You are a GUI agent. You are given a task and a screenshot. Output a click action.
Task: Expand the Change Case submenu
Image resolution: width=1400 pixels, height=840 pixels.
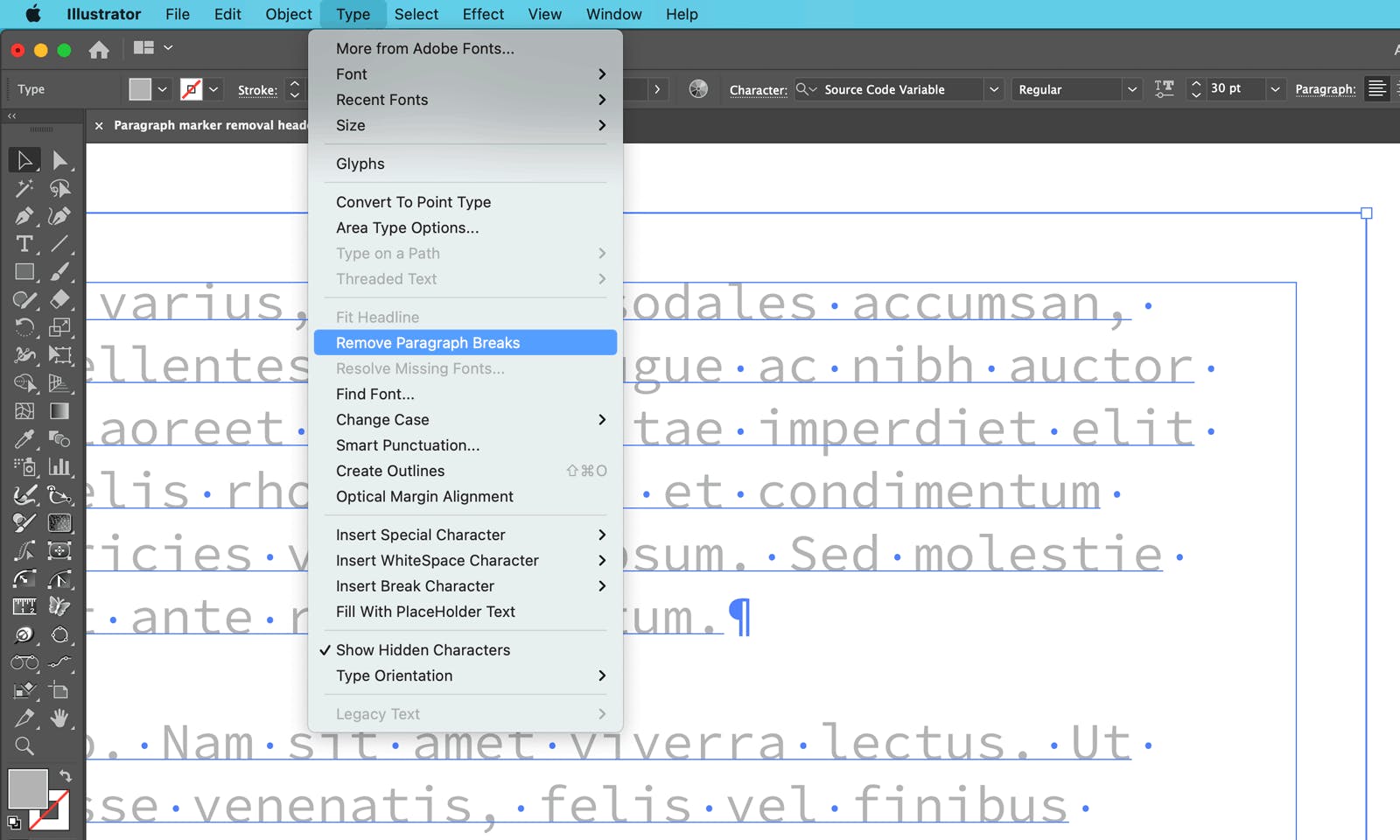tap(382, 419)
